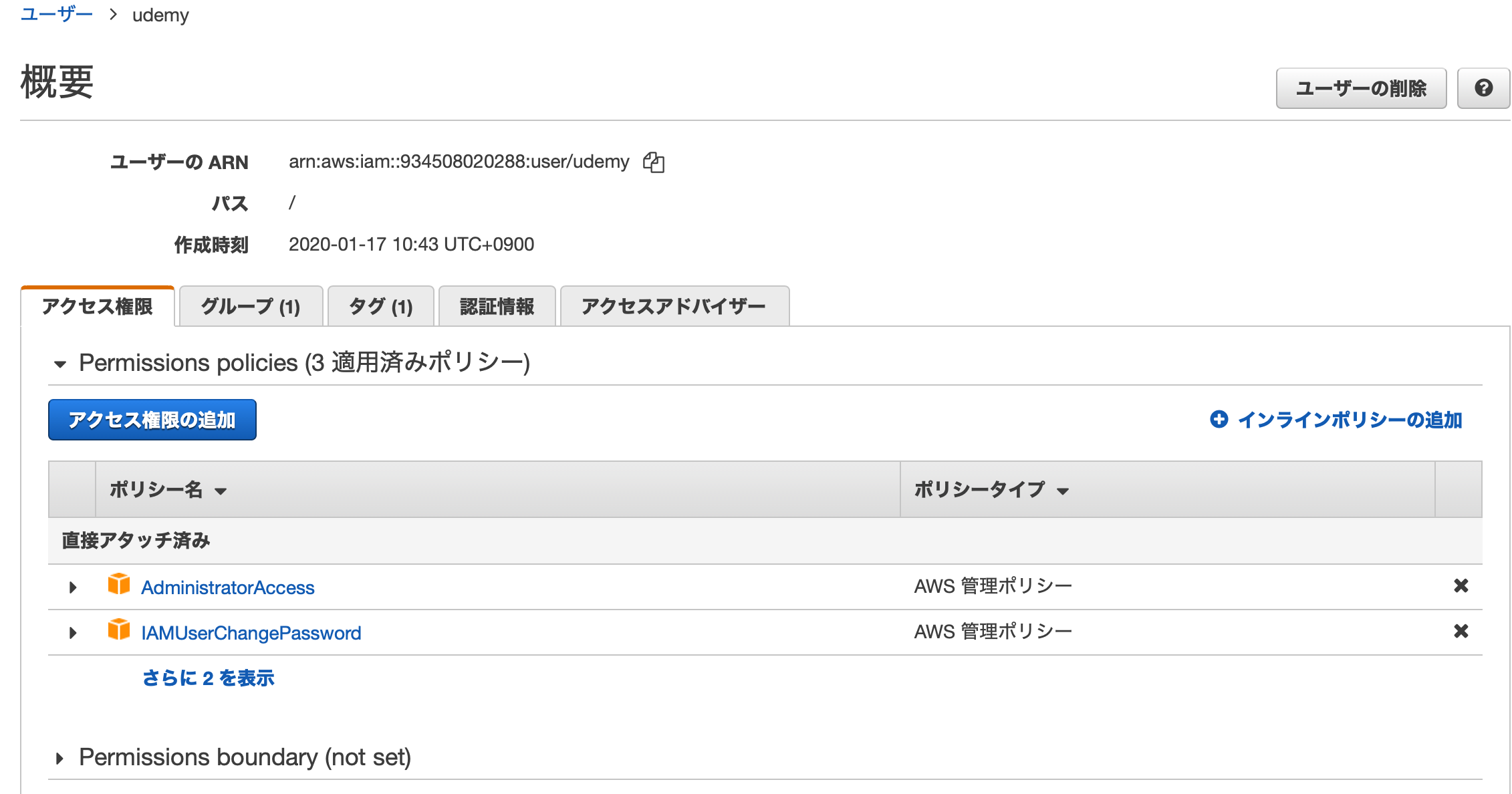Click the plus icon beside インラインポリシーの追加
This screenshot has width=1512, height=794.
coord(1220,419)
